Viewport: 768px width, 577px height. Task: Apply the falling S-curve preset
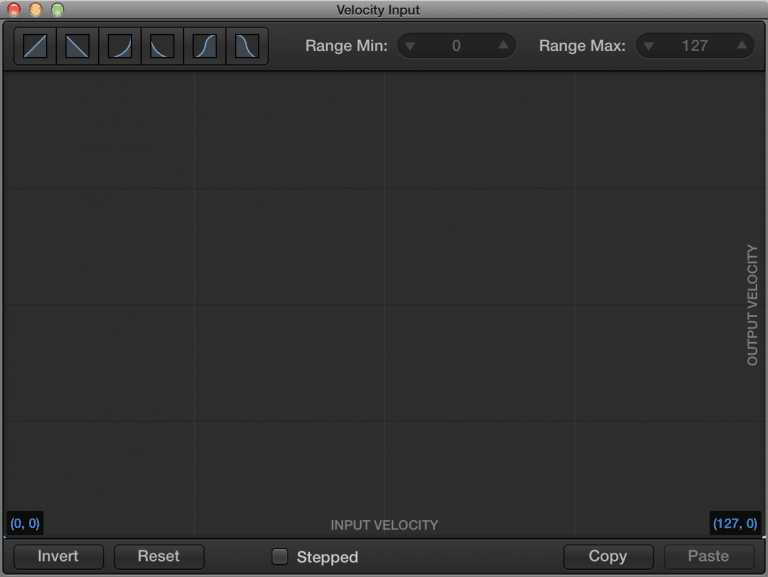point(247,46)
